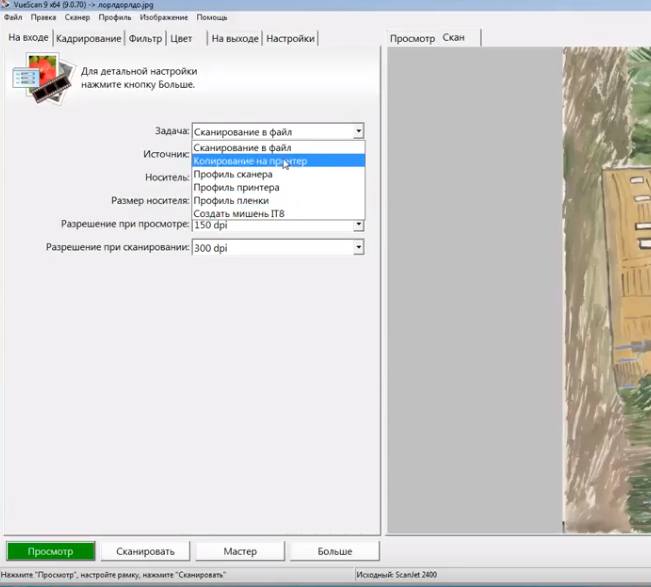Screen dimensions: 651x587
Task: Switch to the Просмотр preview tab
Action: tap(412, 38)
